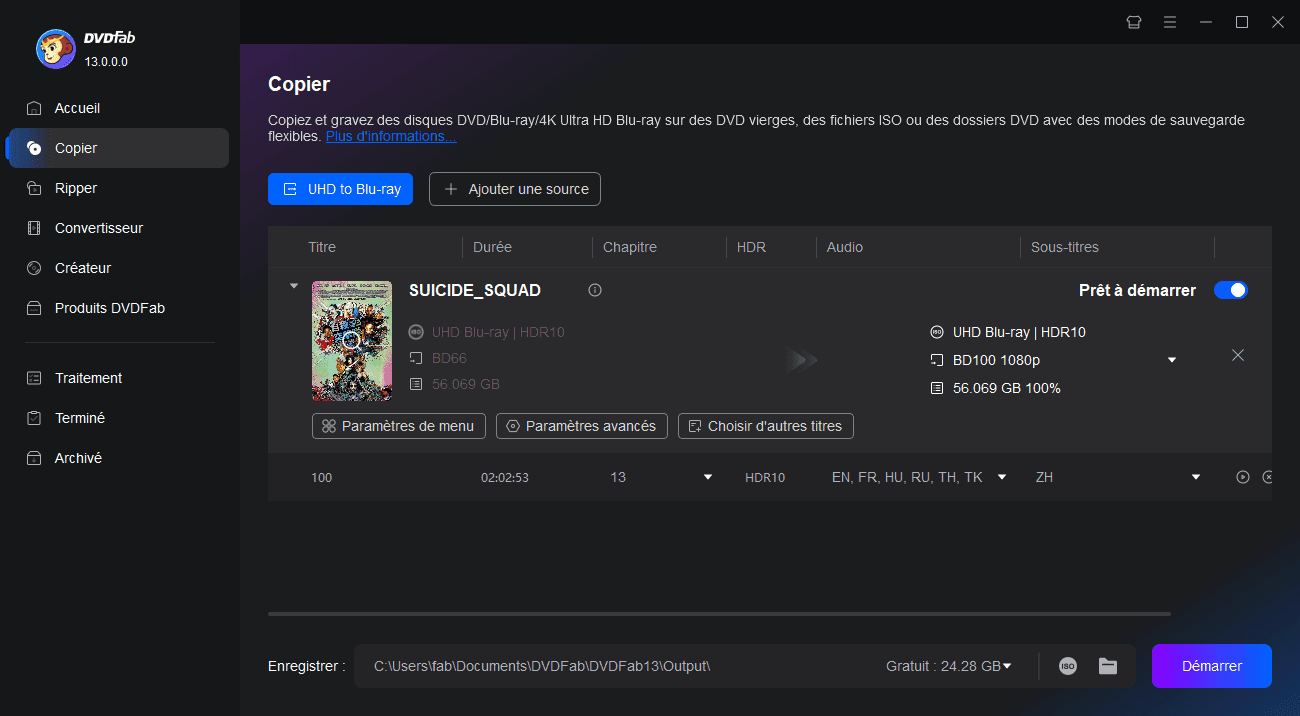
Task: Select Copier module in sidebar
Action: click(x=118, y=148)
